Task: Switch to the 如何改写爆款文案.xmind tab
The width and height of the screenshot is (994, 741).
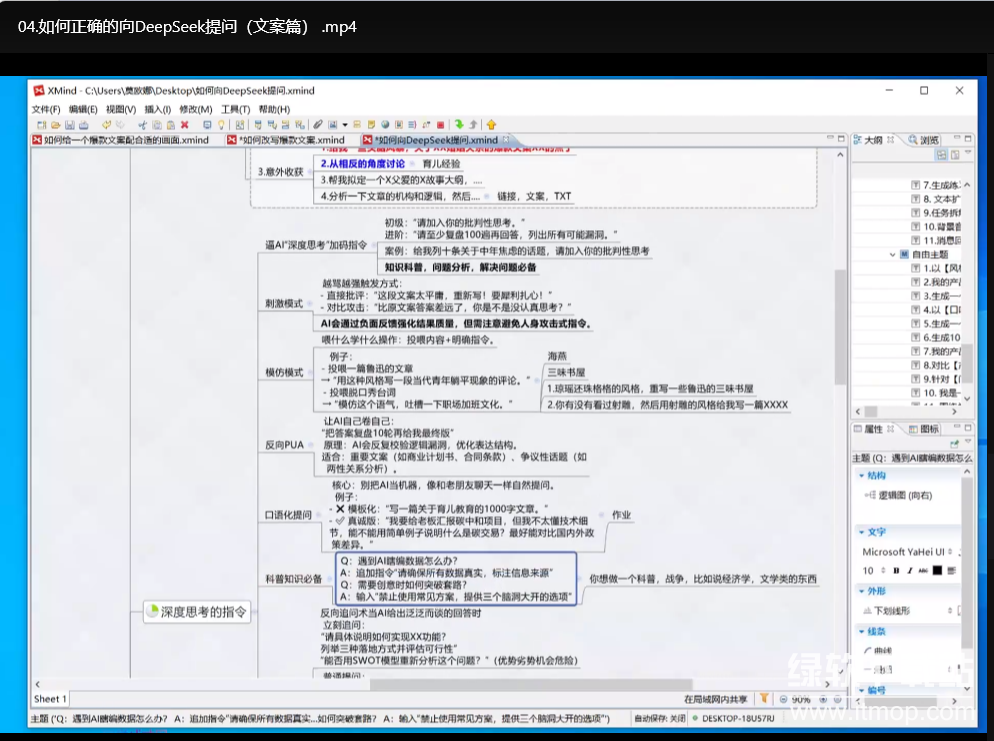Action: (x=290, y=140)
